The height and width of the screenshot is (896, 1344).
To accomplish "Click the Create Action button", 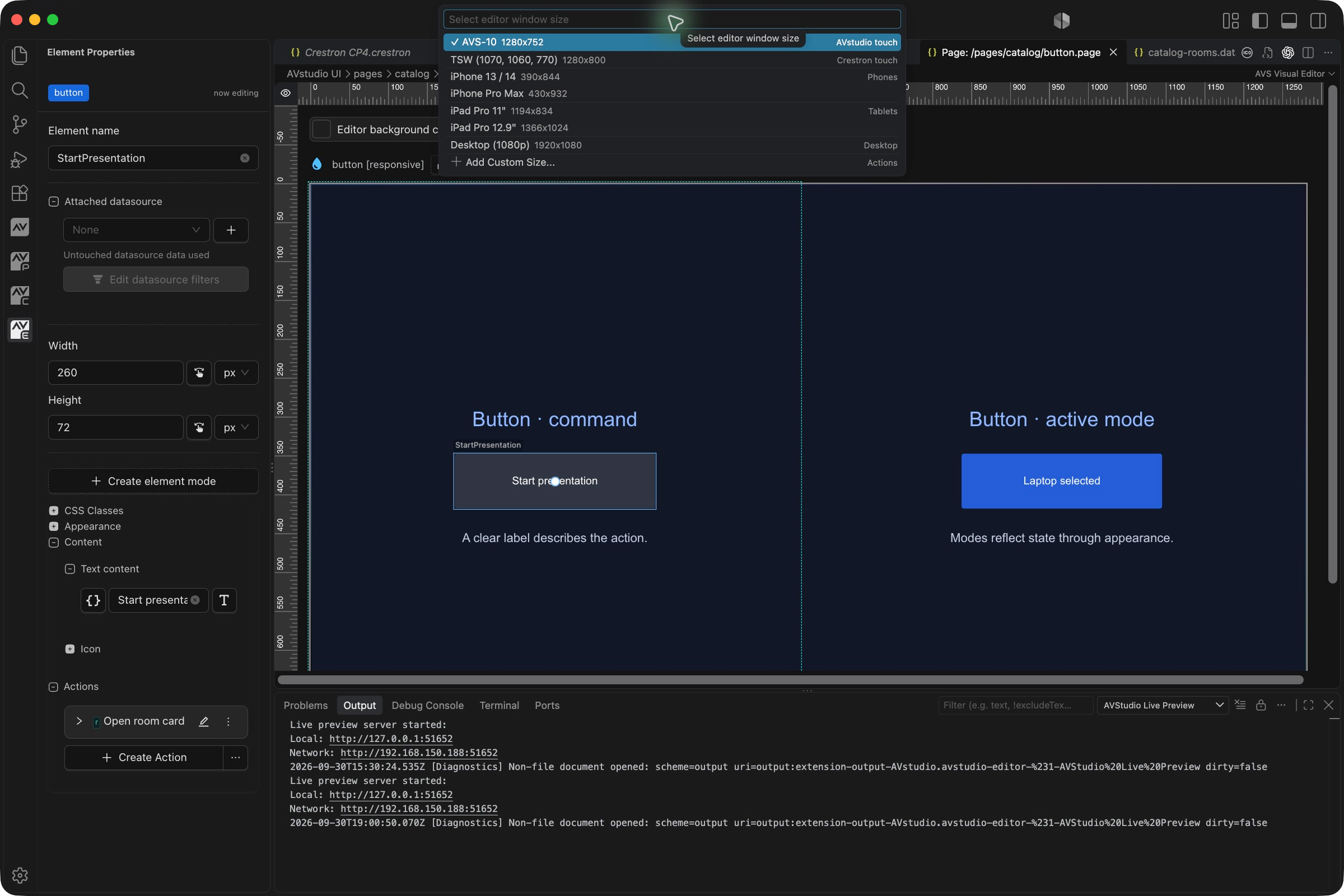I will click(x=144, y=757).
